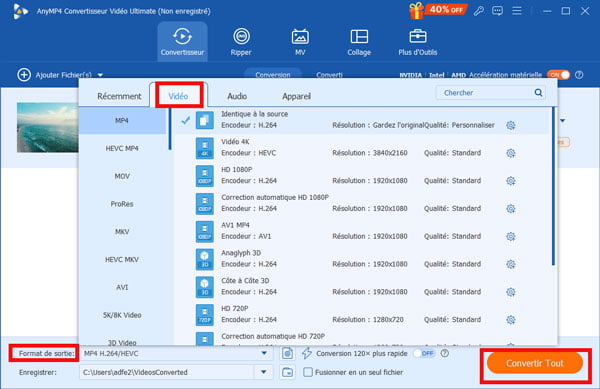
Task: Open the Format de sortie dropdown
Action: [264, 353]
